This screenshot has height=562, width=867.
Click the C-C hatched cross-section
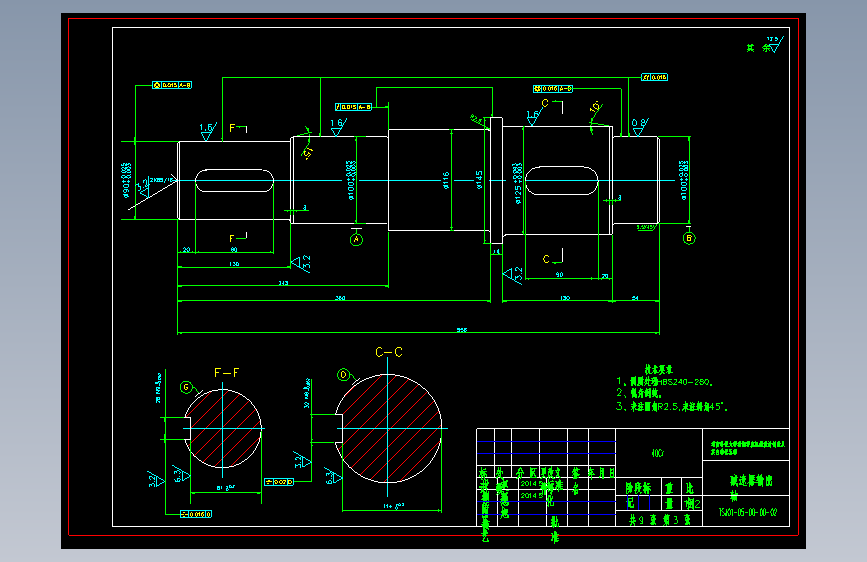[388, 429]
